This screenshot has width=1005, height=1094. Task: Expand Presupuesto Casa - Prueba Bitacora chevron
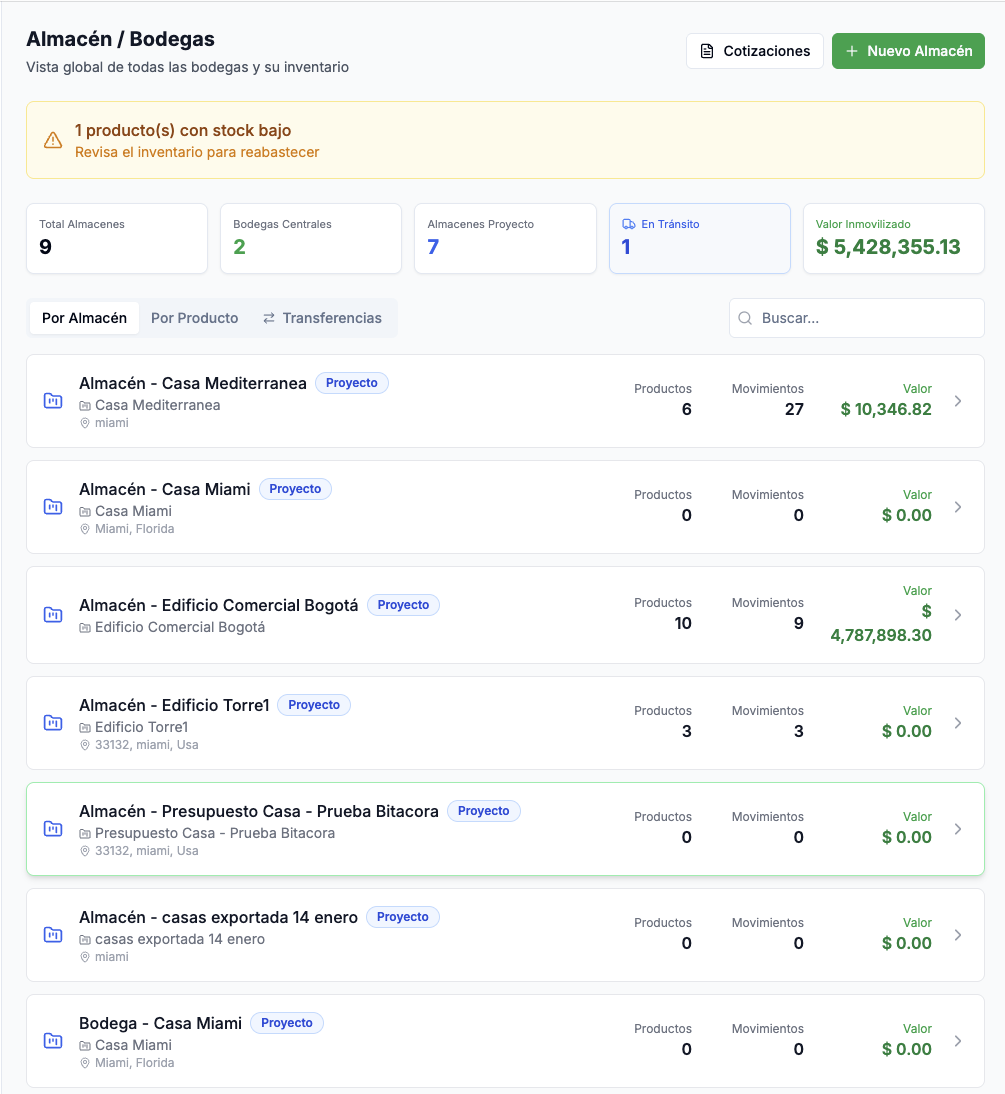[x=958, y=829]
